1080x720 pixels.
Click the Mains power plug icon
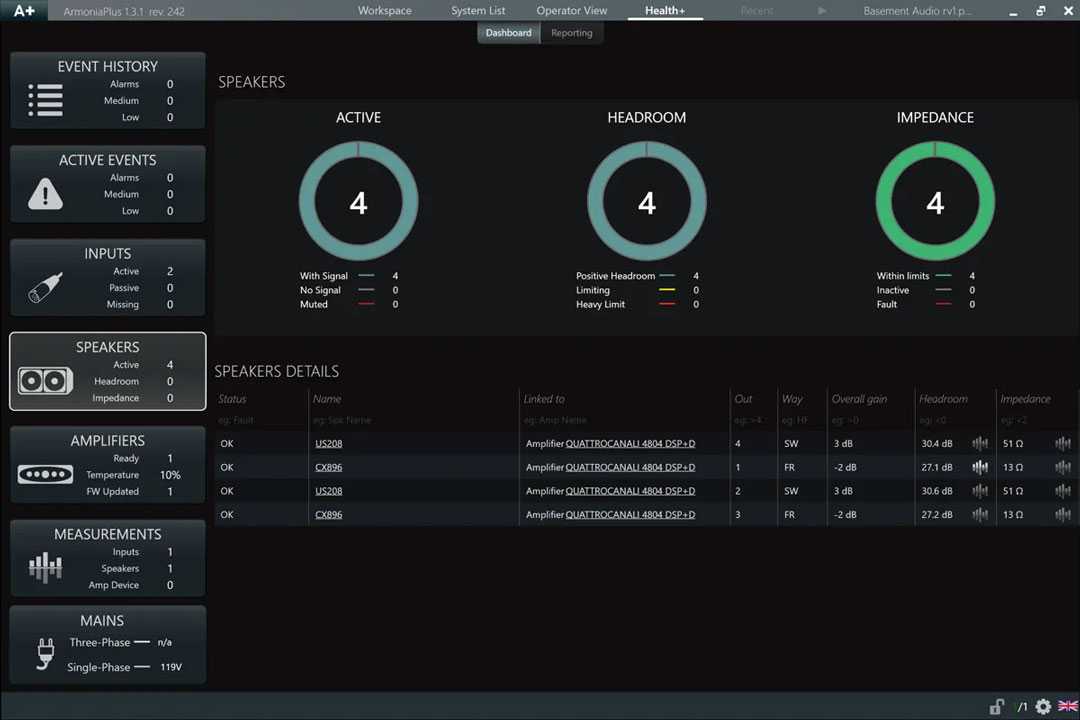coord(44,654)
